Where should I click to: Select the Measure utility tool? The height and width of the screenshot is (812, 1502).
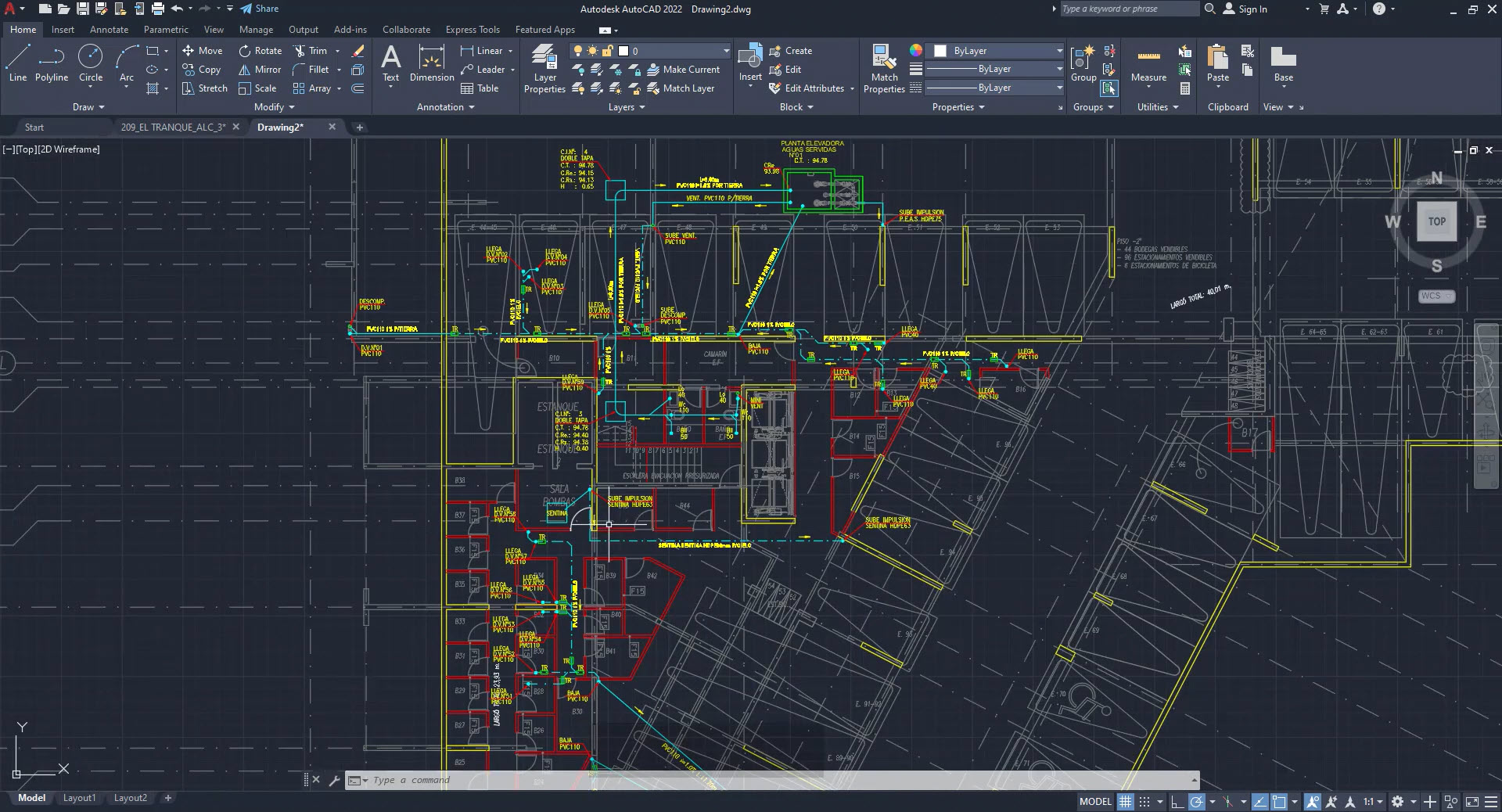pos(1148,63)
